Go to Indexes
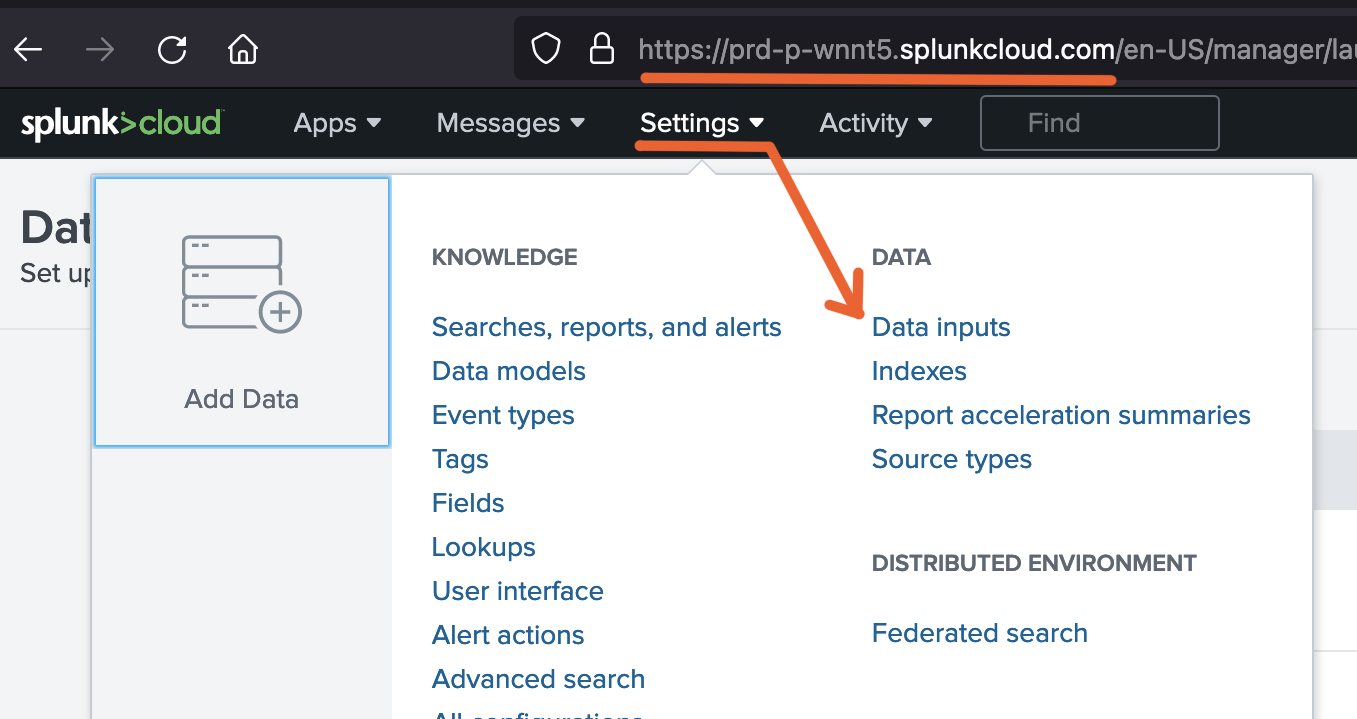The image size is (1357, 719). 919,371
